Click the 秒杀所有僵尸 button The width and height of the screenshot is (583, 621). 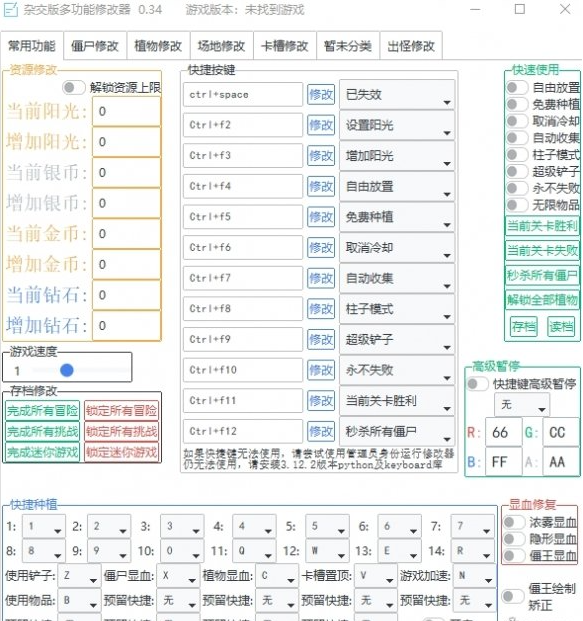[x=542, y=275]
